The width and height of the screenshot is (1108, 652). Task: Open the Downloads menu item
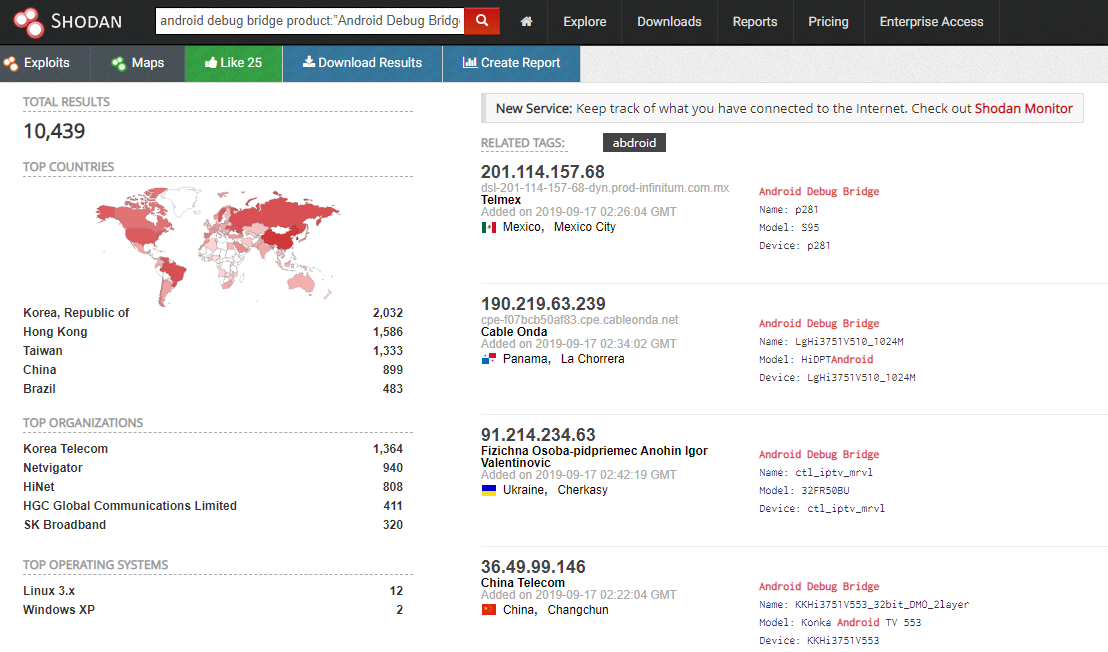(x=669, y=22)
